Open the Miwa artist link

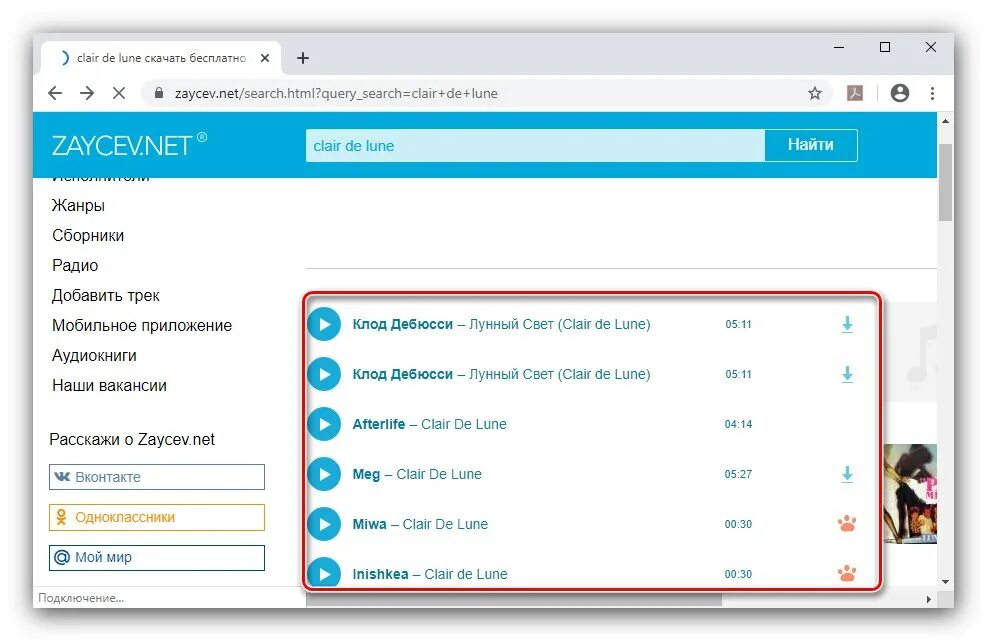369,524
